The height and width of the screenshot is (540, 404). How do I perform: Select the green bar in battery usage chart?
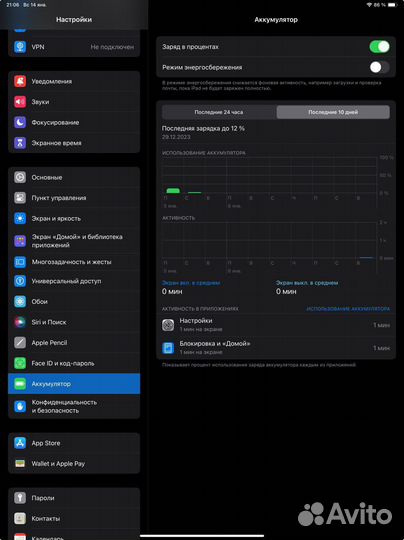click(x=173, y=190)
